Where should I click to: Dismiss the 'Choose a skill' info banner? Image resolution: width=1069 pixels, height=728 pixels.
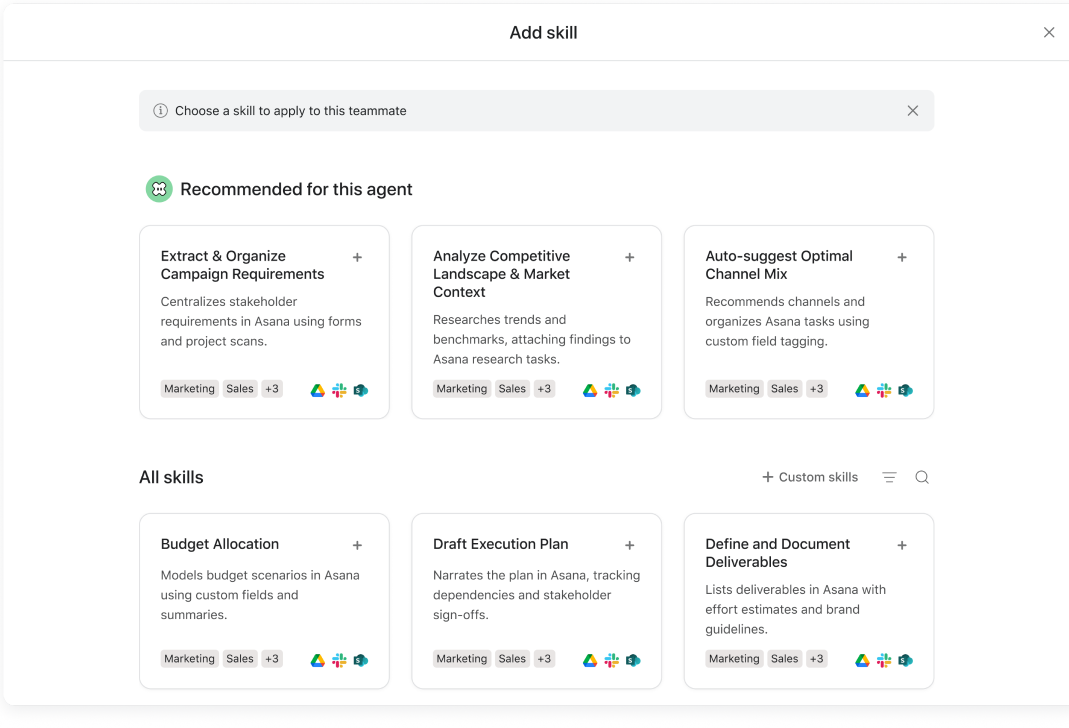912,110
